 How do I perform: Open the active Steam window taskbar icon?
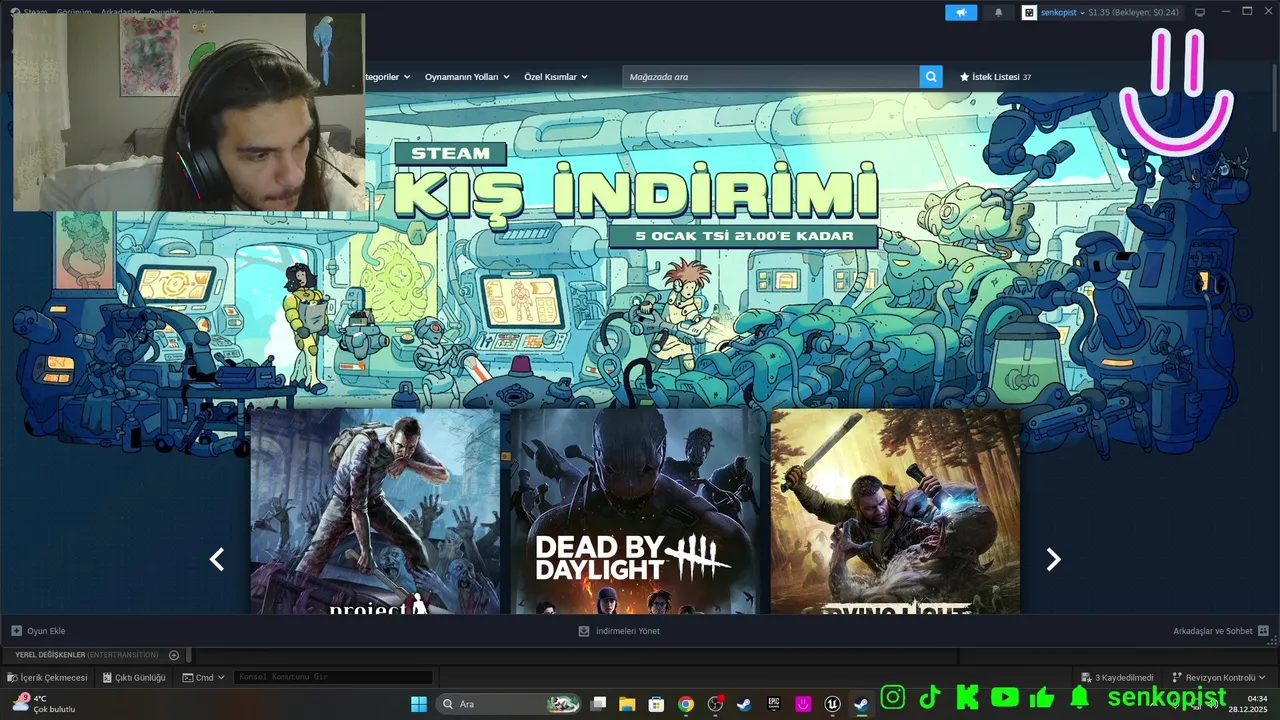[861, 704]
